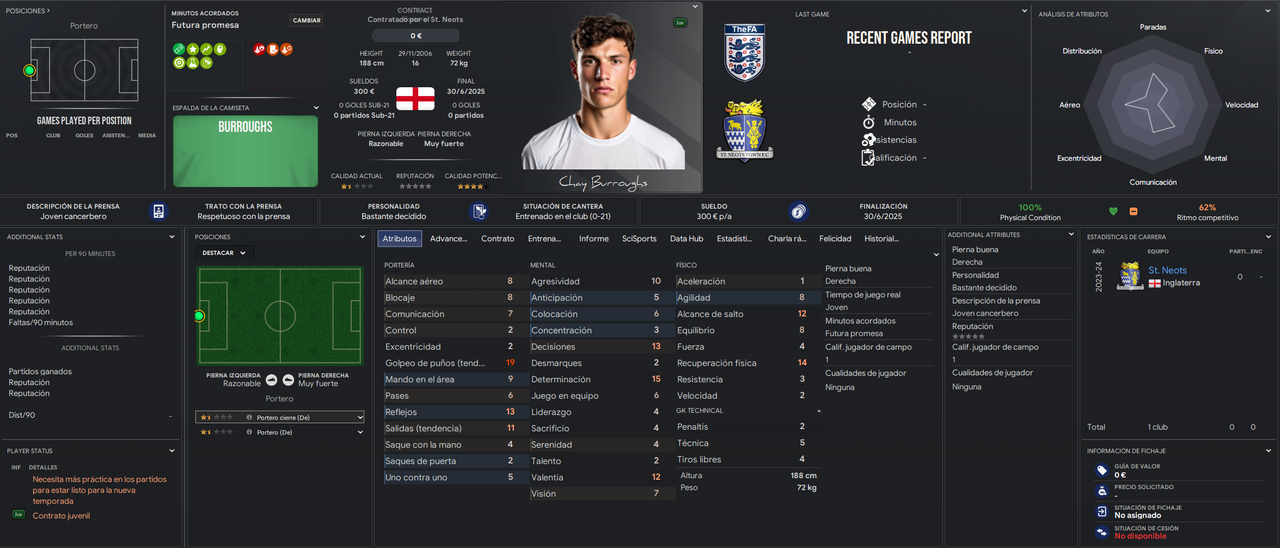Click the loan status arrows icon
The height and width of the screenshot is (548, 1280).
[x=1102, y=532]
